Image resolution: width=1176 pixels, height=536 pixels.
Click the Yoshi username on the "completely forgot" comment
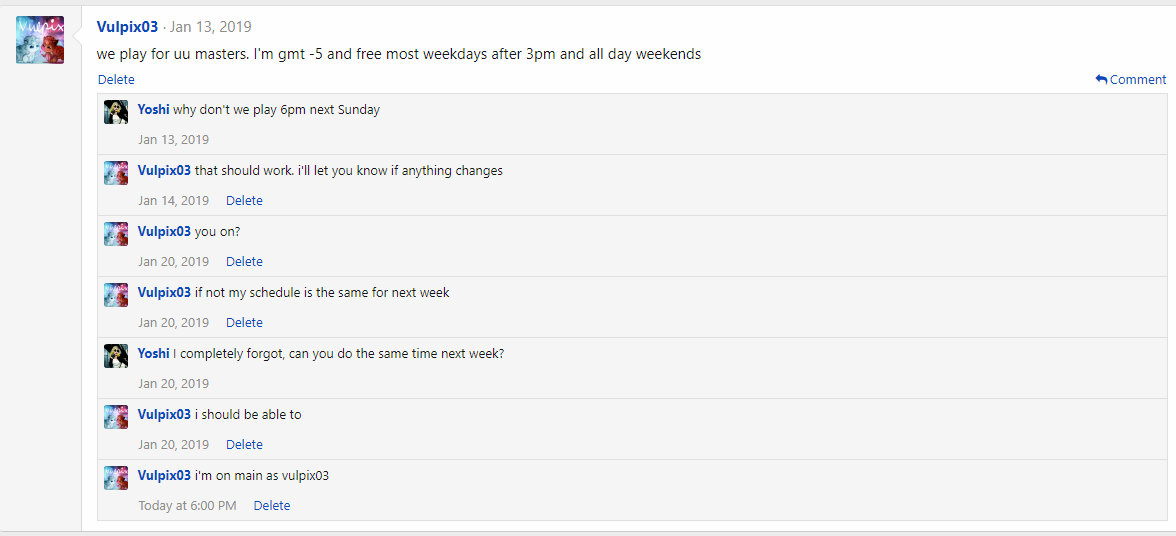(153, 354)
